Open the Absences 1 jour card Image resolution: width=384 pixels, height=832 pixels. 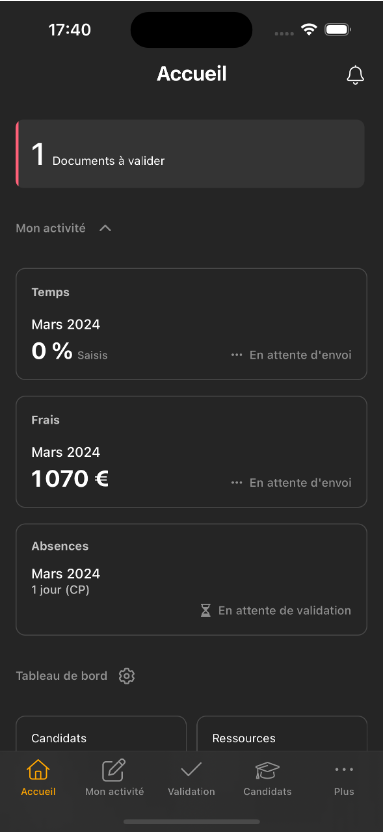click(191, 580)
